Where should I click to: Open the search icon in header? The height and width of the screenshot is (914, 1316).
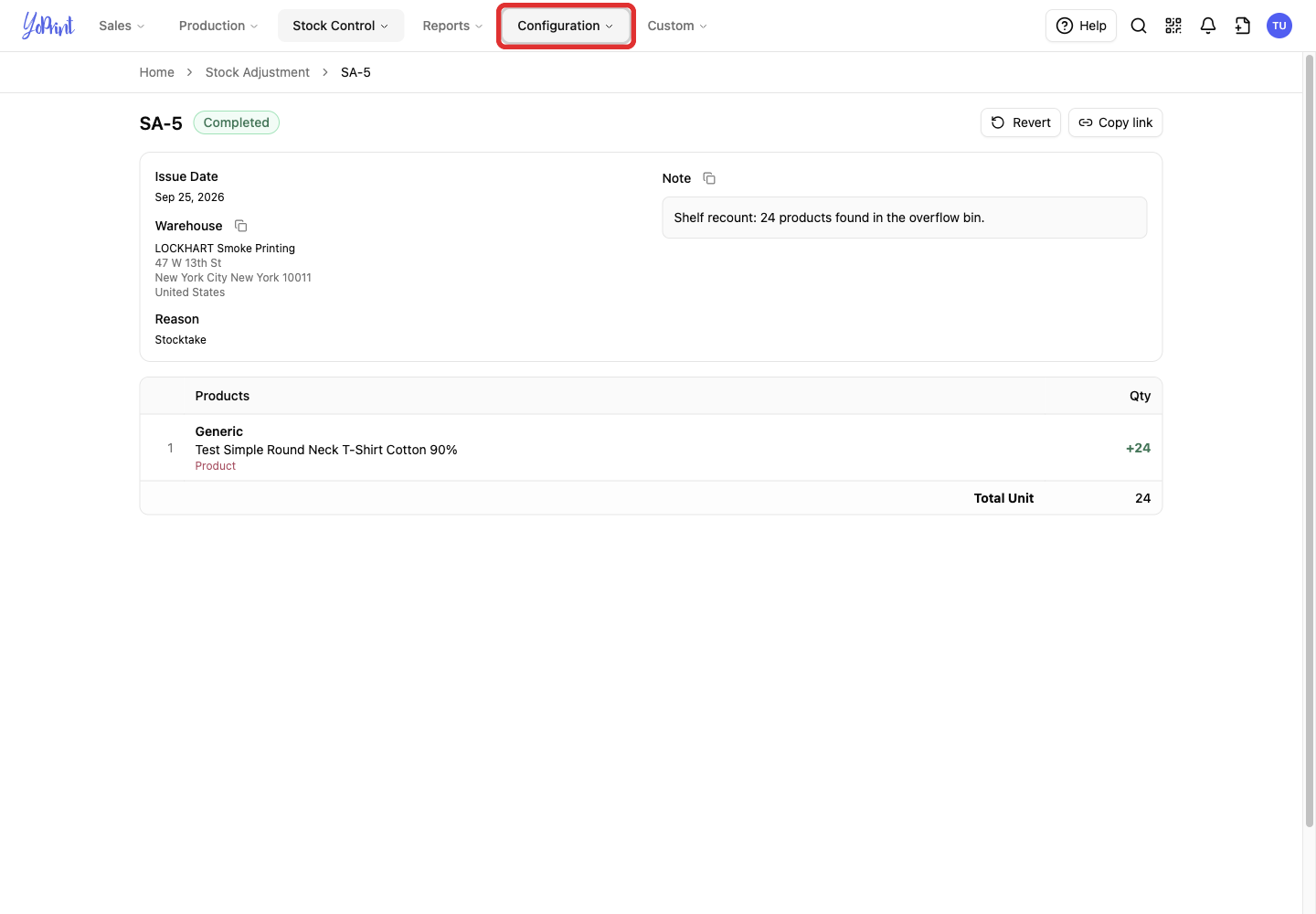pos(1139,26)
